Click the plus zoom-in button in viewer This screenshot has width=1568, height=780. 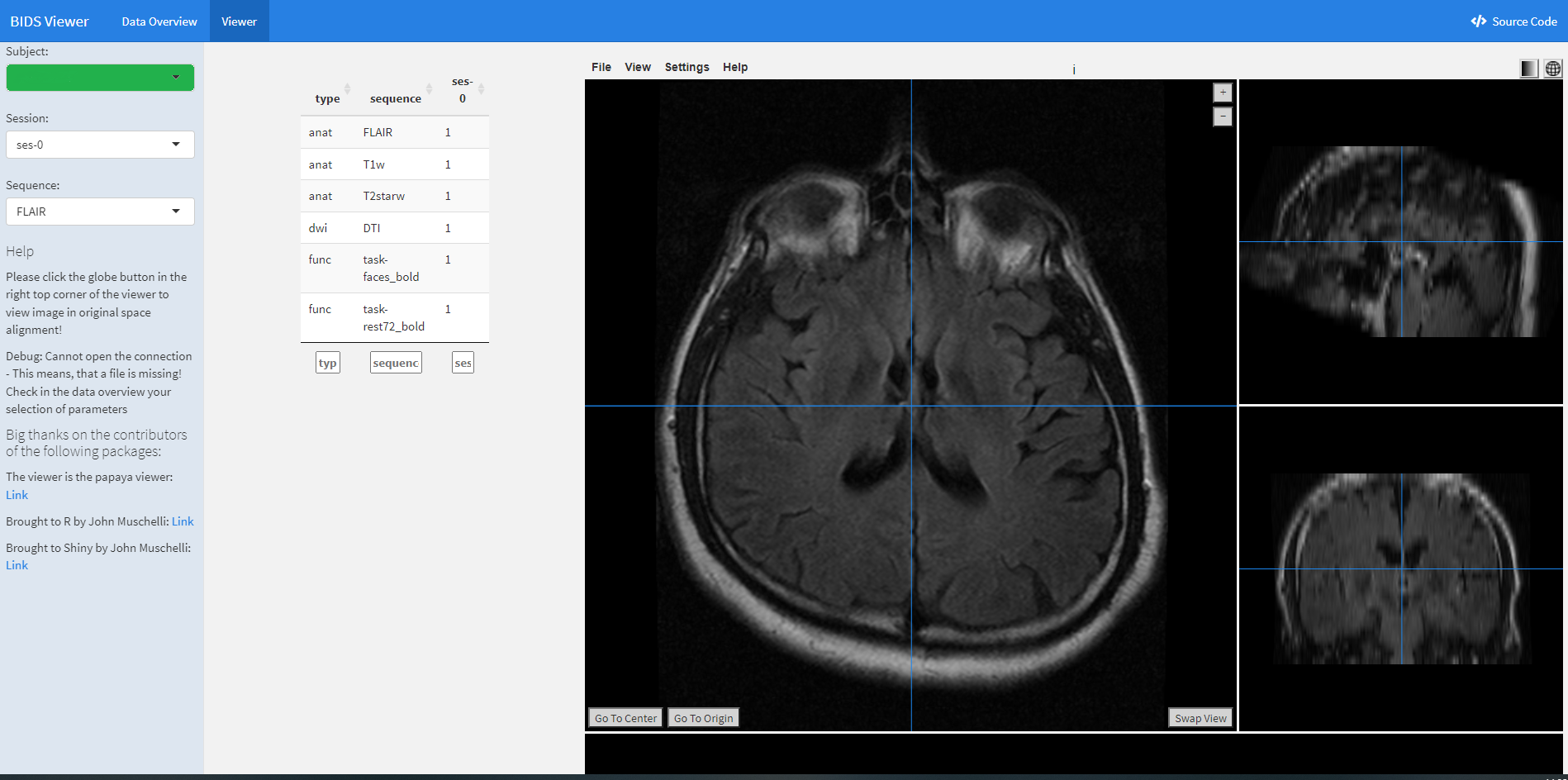1223,93
